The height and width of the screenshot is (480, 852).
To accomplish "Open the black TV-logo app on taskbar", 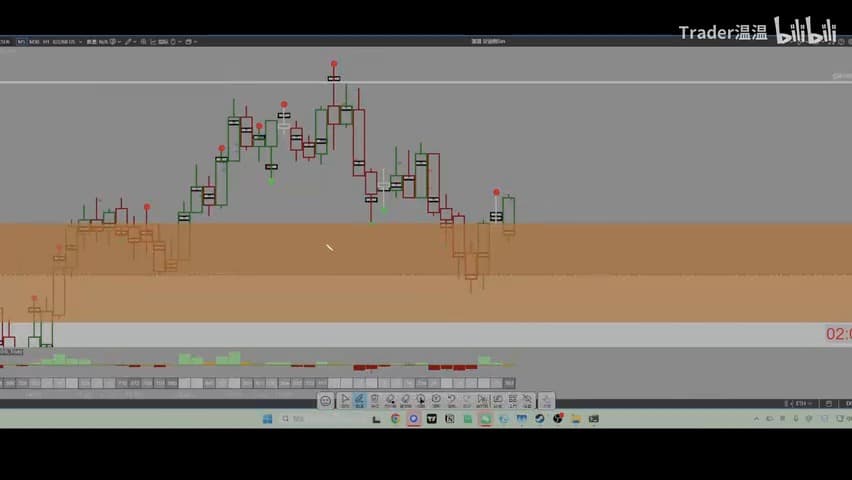I will tap(431, 419).
